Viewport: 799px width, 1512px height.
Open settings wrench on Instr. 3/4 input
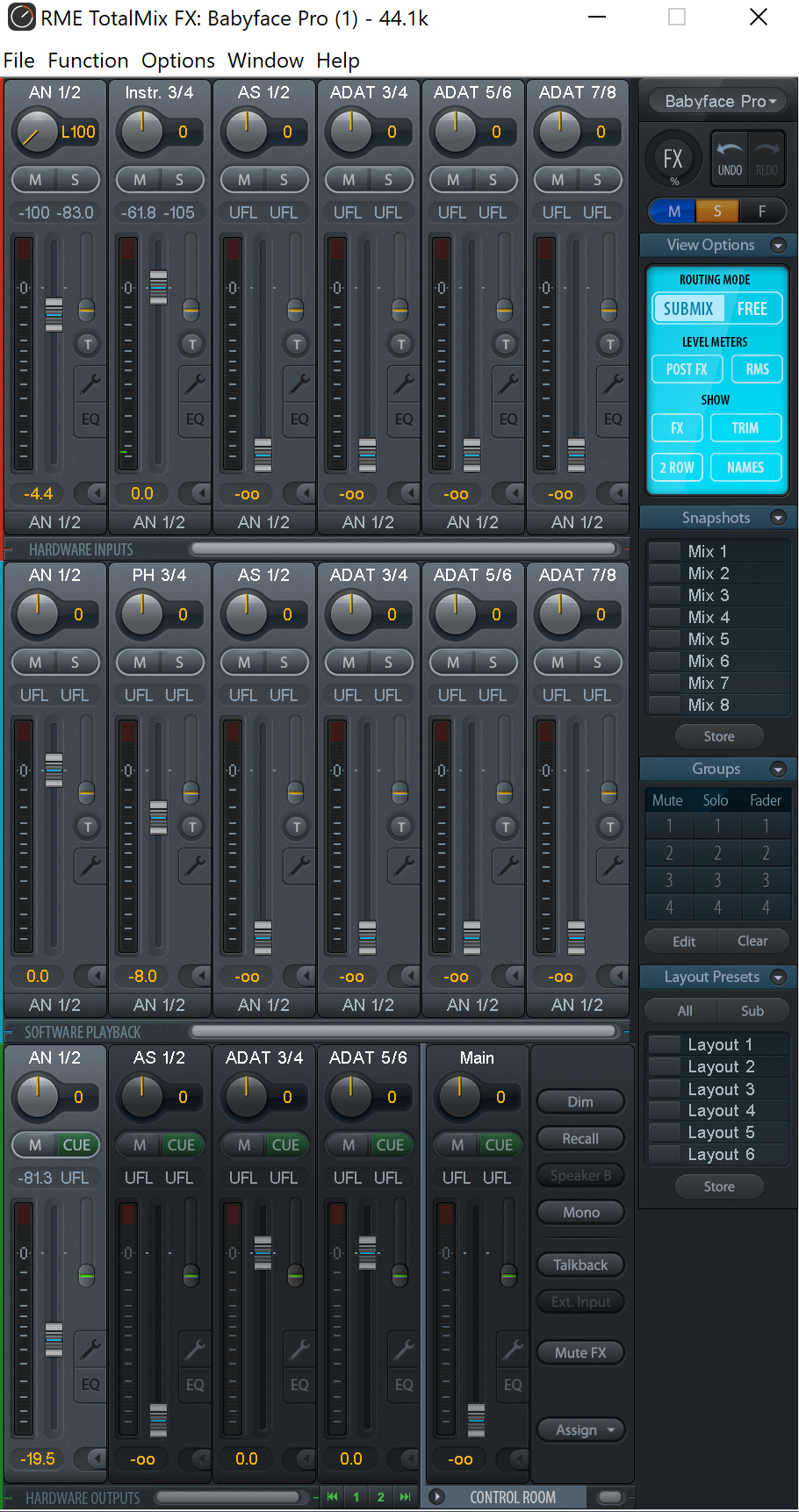195,383
